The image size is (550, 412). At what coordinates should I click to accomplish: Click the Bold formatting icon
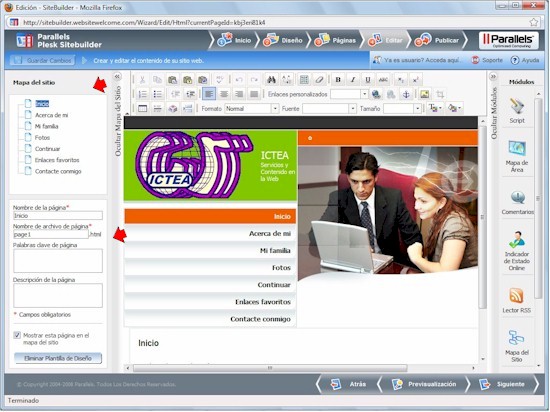pyautogui.click(x=338, y=80)
